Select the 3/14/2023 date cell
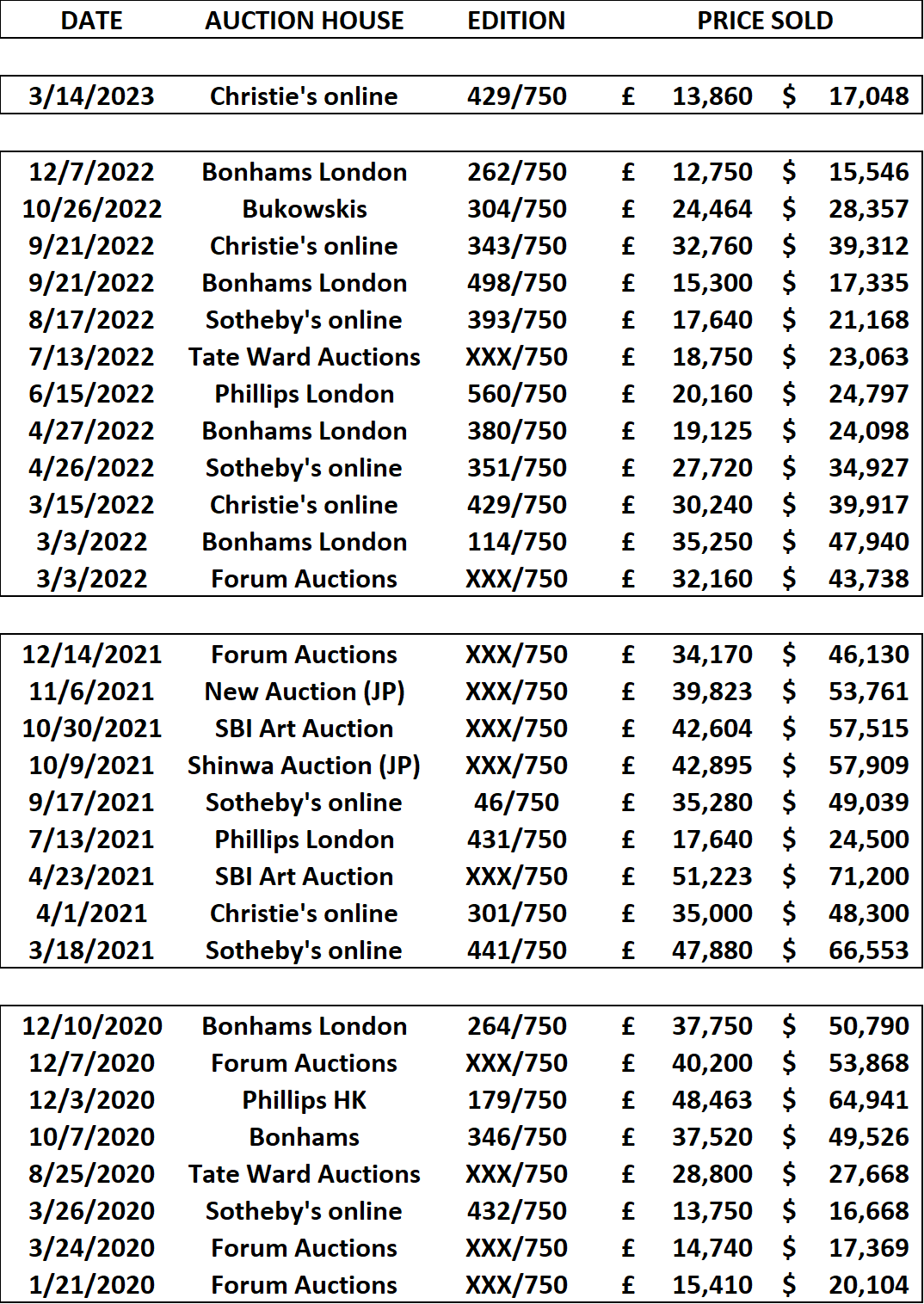The height and width of the screenshot is (1304, 924). pyautogui.click(x=92, y=96)
